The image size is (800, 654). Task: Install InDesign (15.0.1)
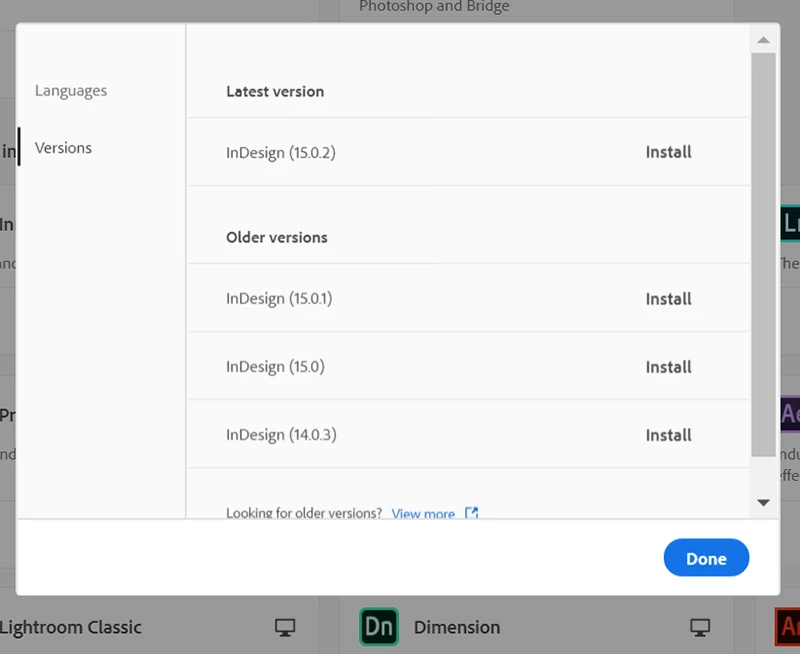pyautogui.click(x=668, y=299)
